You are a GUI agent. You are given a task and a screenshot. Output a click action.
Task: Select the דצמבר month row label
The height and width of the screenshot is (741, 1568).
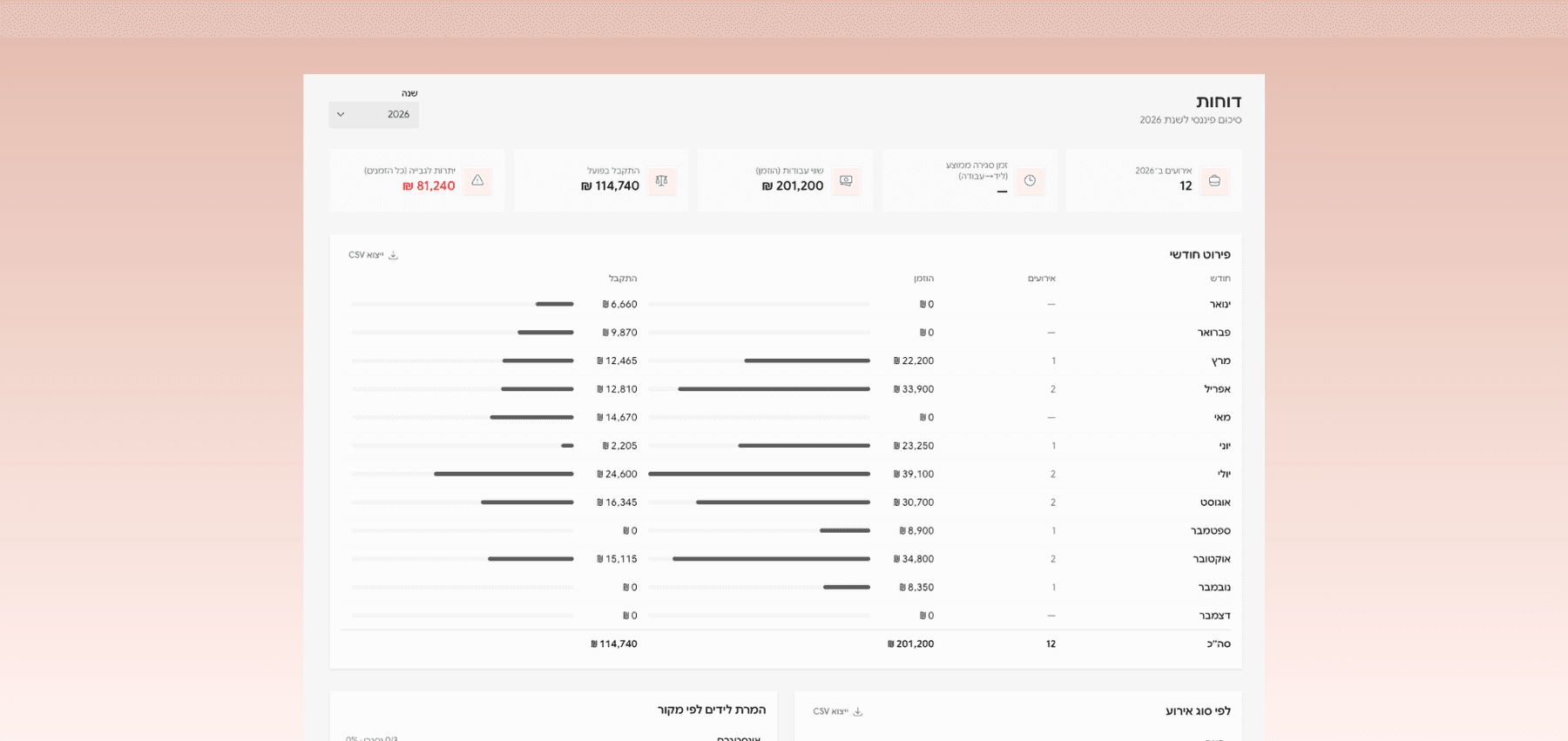[1215, 616]
